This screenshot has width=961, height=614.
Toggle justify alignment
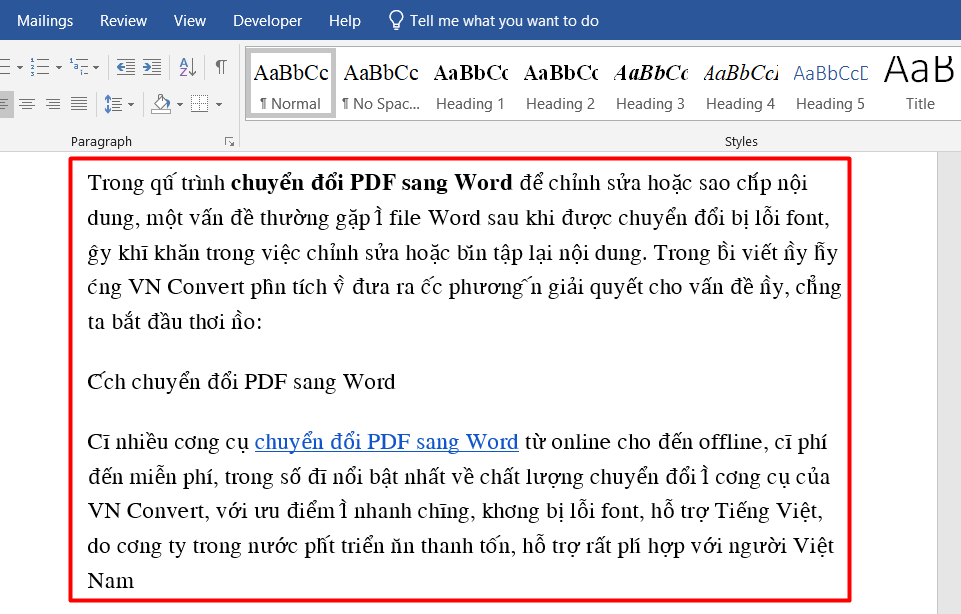point(78,104)
